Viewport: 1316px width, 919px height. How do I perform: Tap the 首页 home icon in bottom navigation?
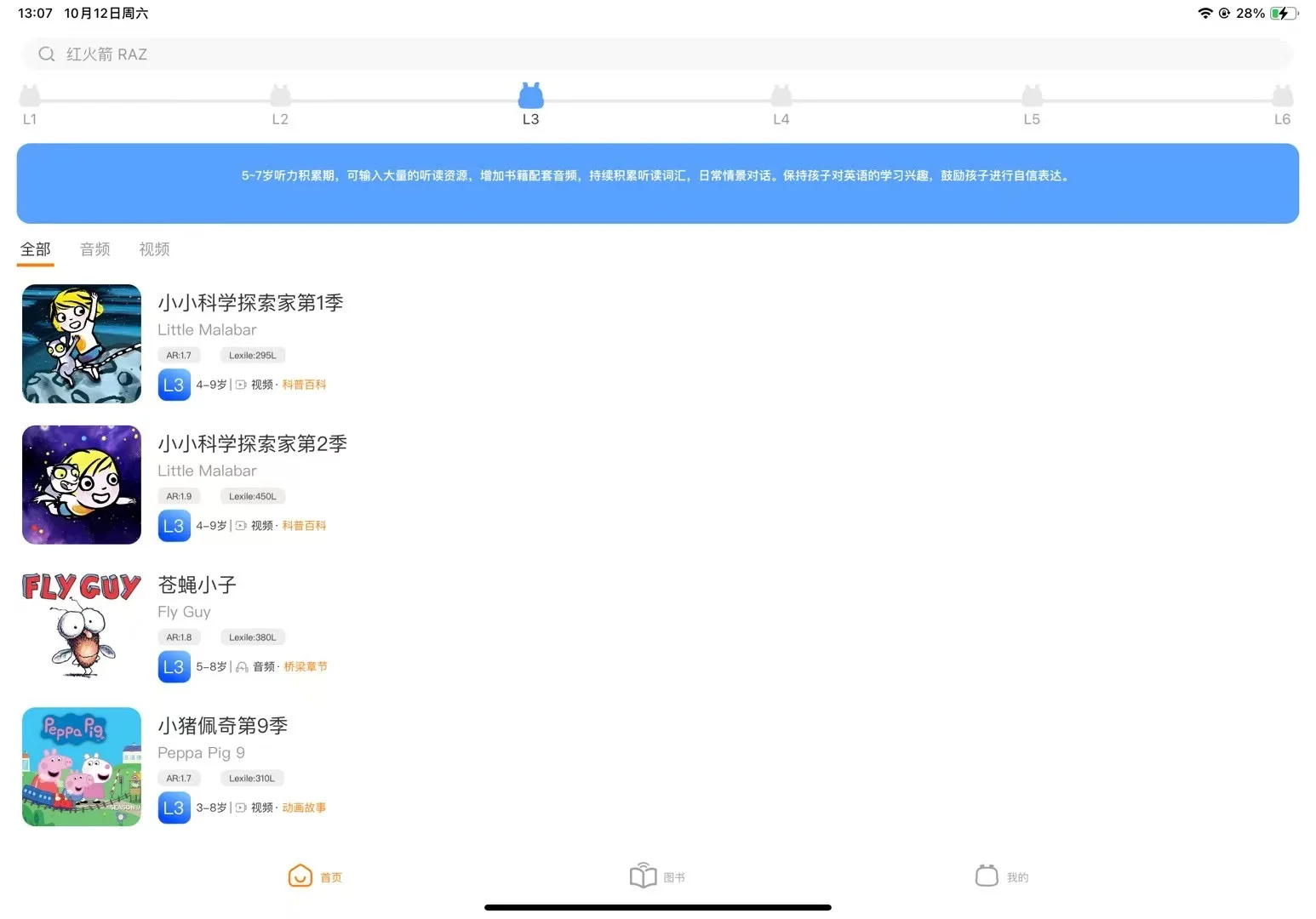pos(300,876)
